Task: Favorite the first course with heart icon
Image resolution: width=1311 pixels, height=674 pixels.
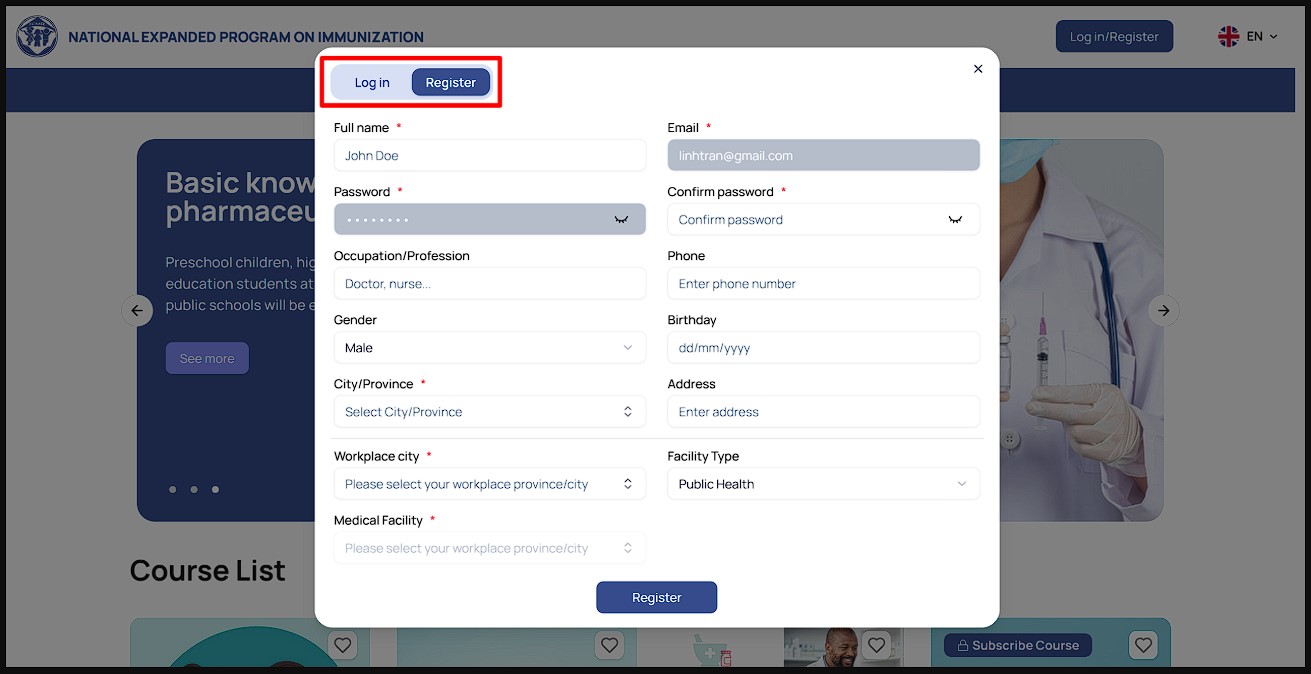Action: tap(343, 645)
